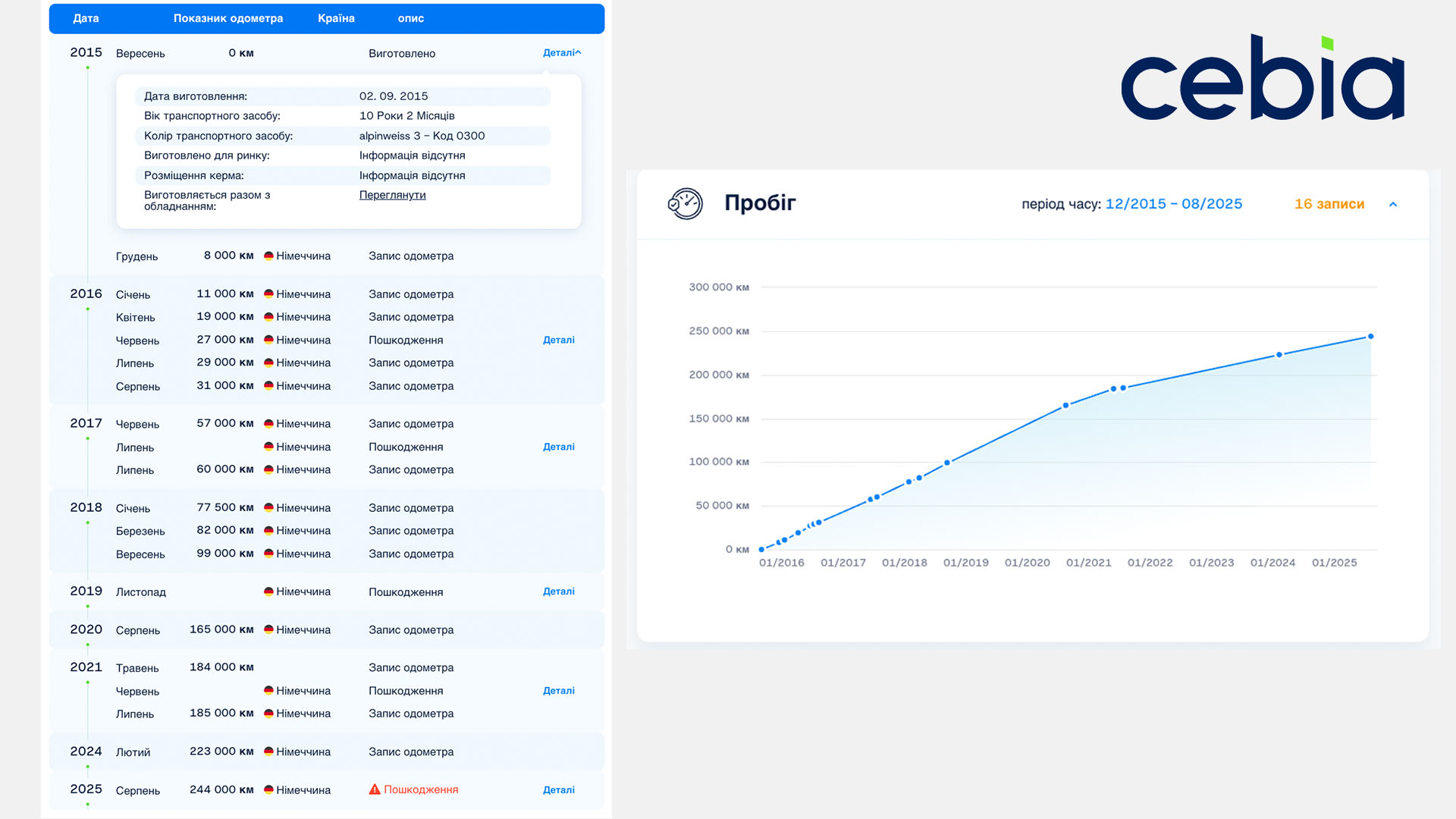Click the period 12/2015 – 08/2025 text
This screenshot has width=1456, height=819.
tap(1173, 204)
